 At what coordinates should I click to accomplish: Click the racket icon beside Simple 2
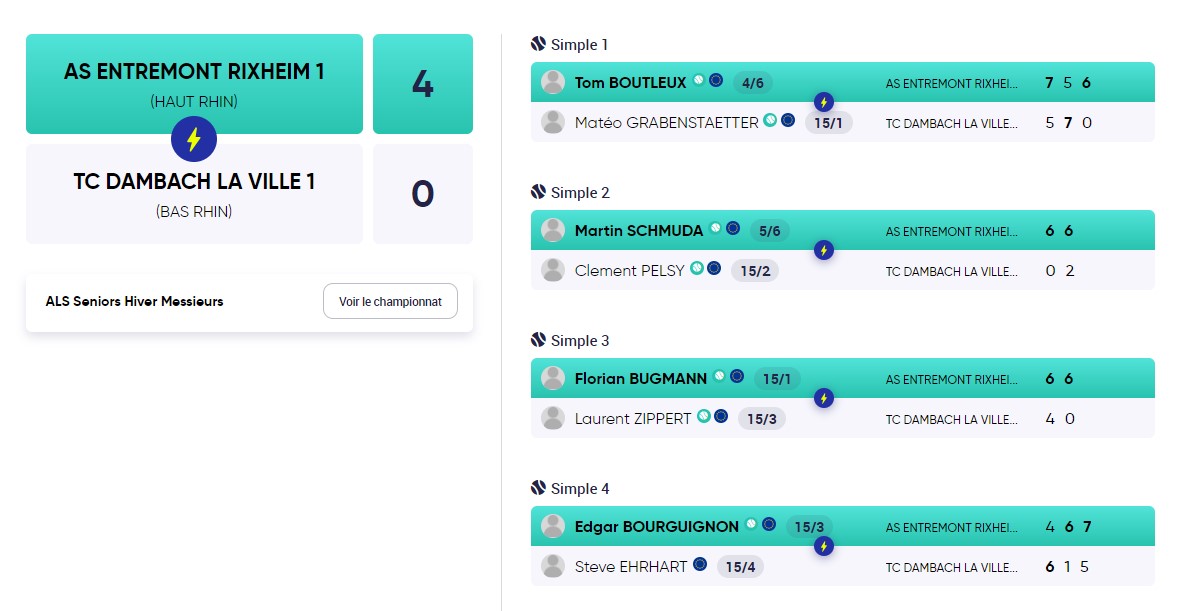538,192
